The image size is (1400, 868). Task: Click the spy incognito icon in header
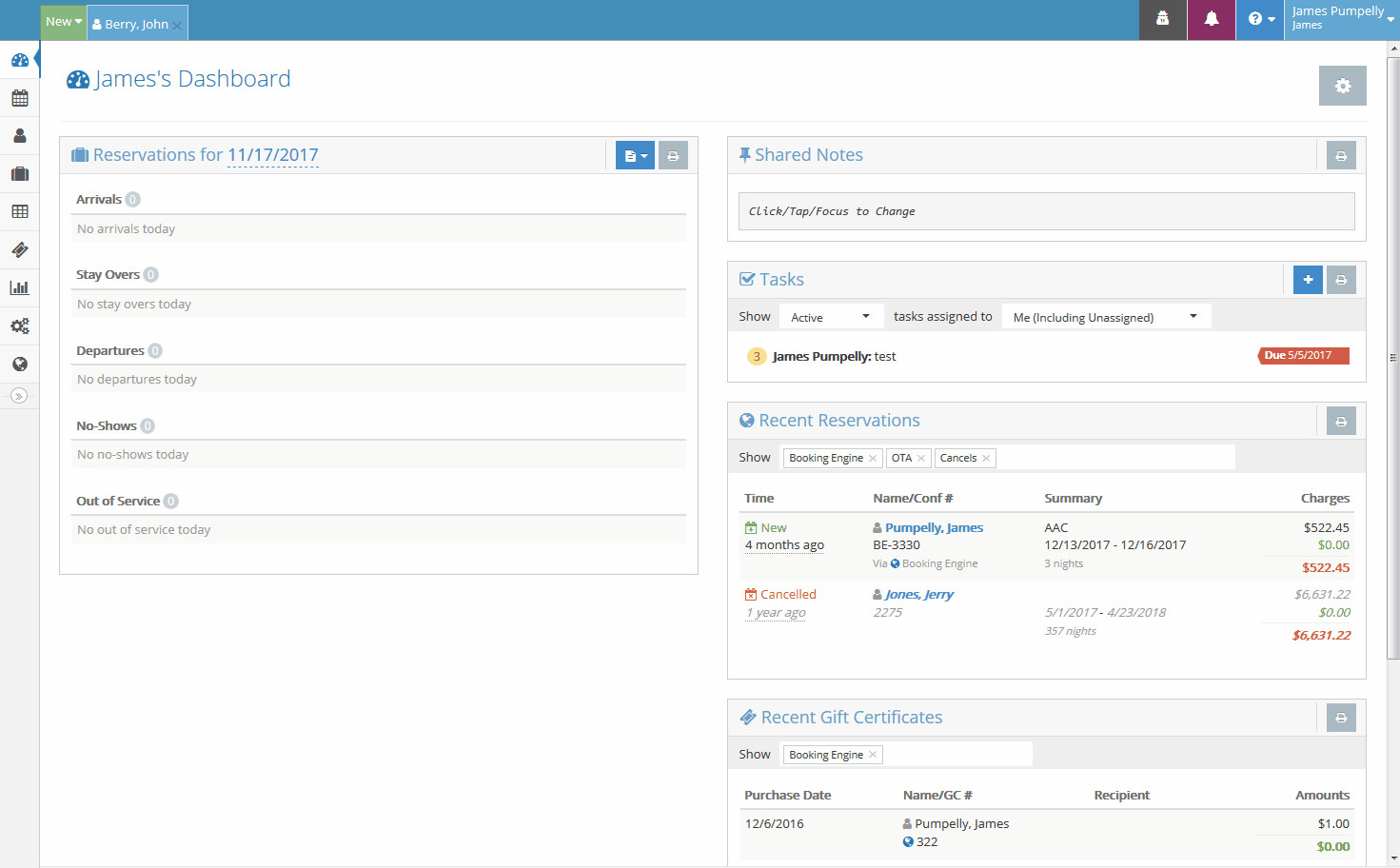point(1162,19)
